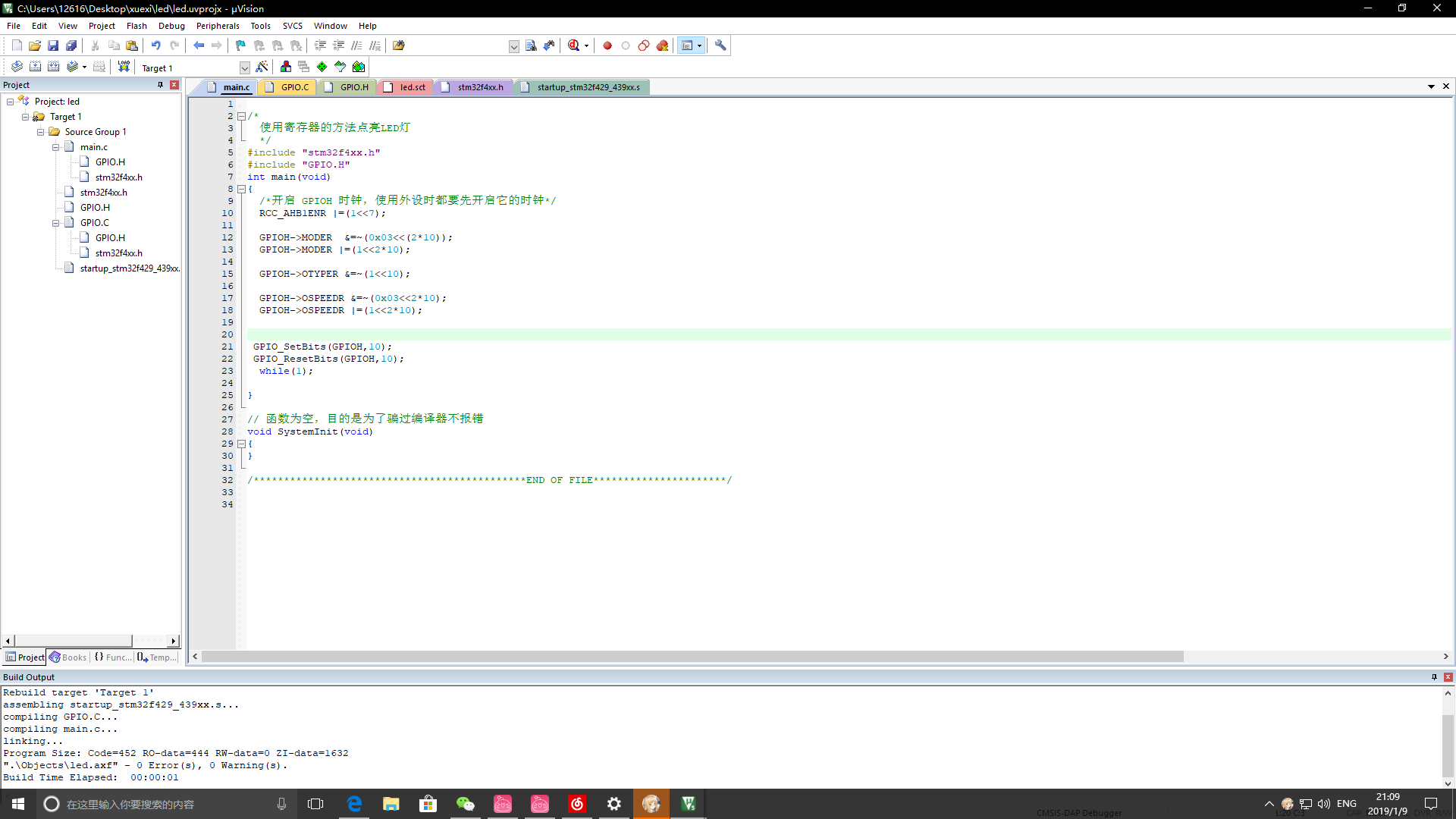Switch to the Books panel tab
Viewport: 1456px width, 819px height.
[x=68, y=657]
